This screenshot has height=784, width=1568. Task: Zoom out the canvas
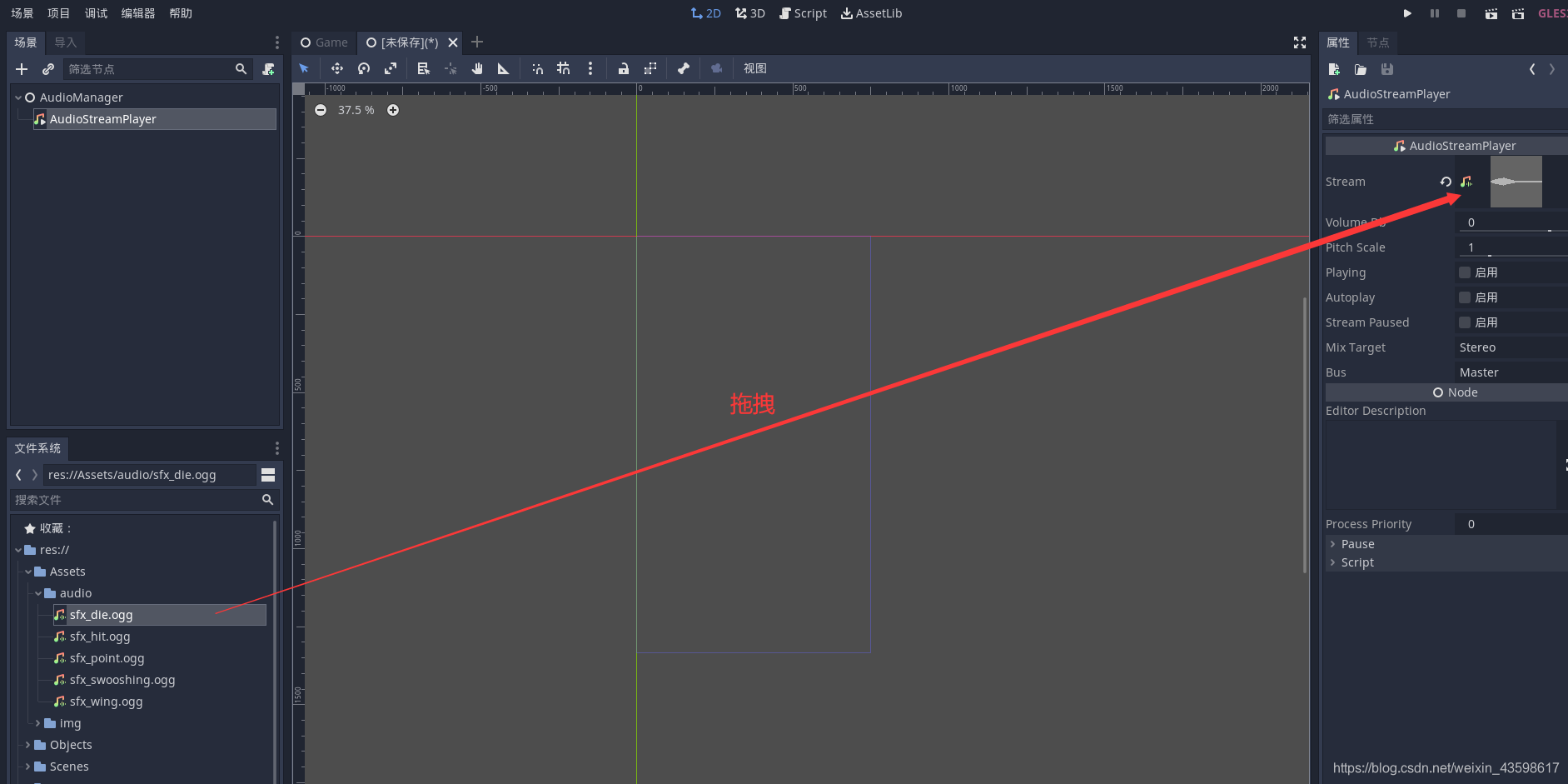(321, 110)
